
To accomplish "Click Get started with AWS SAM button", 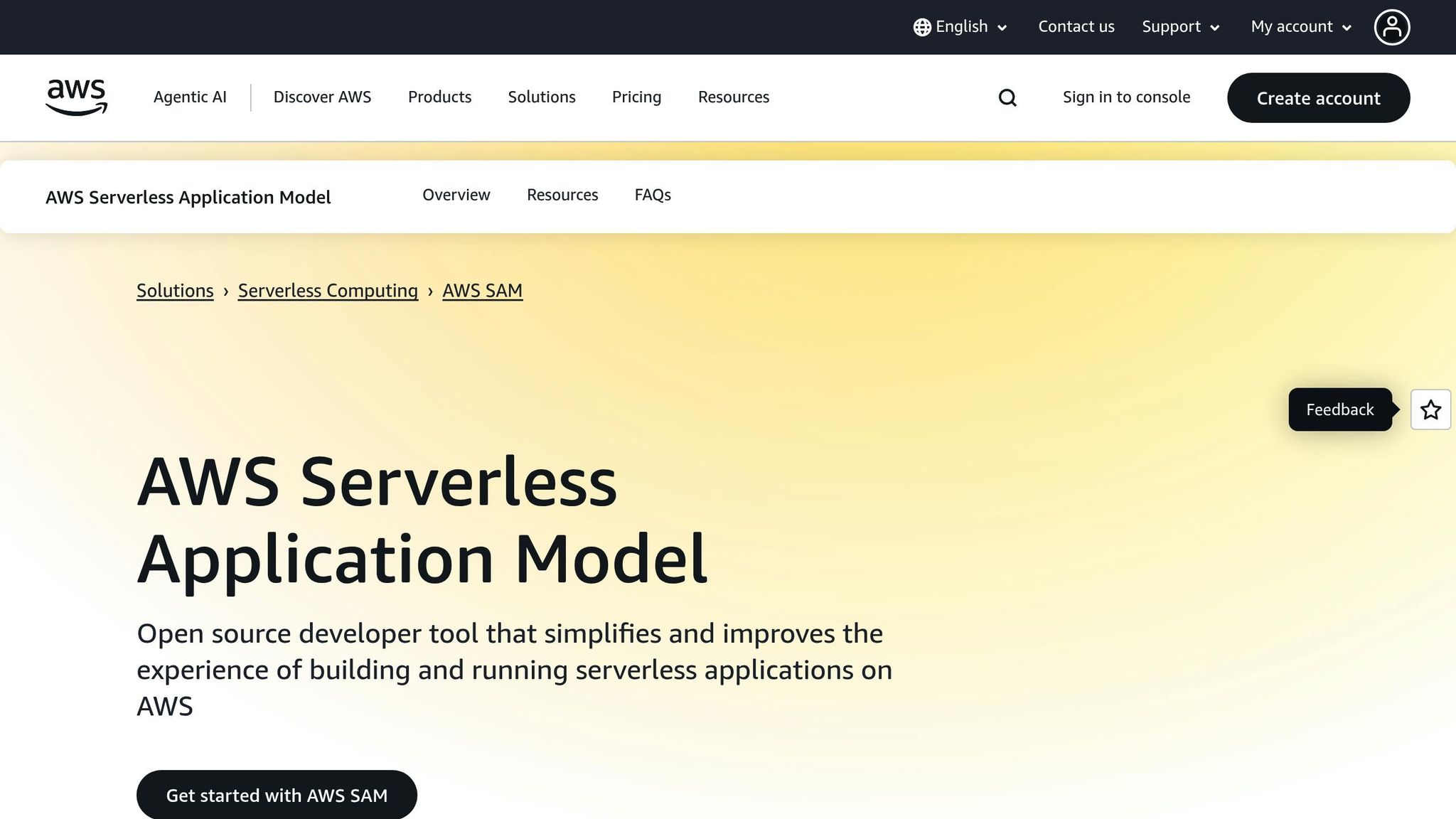I will click(277, 795).
